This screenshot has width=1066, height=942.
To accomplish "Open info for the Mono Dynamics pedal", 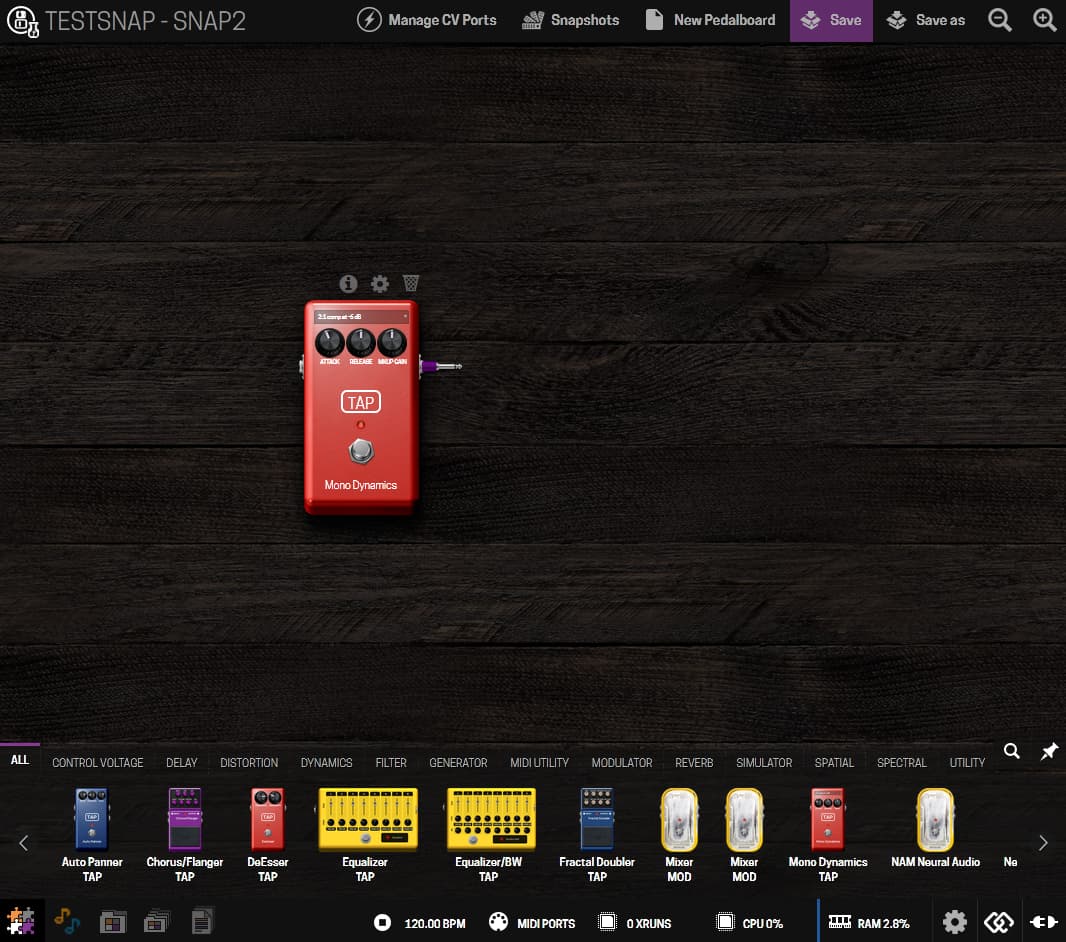I will [x=348, y=283].
